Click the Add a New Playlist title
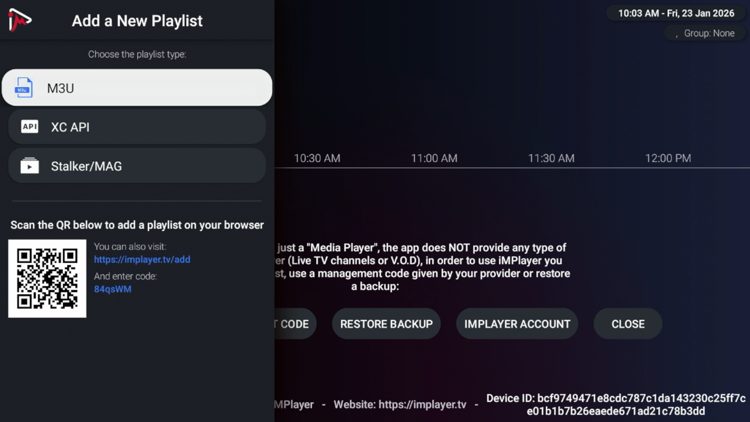This screenshot has height=422, width=750. click(x=137, y=21)
